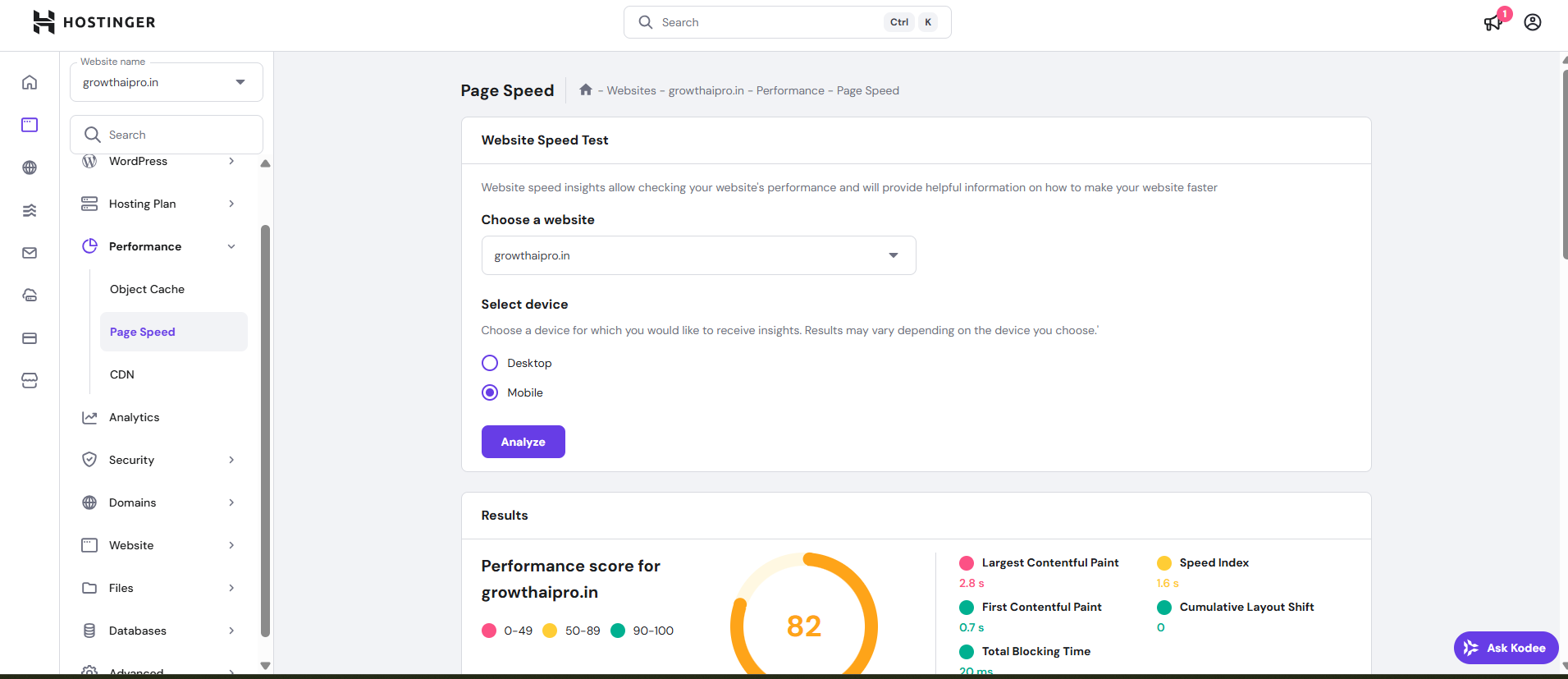Click the Files folder icon
1568x679 pixels.
89,588
